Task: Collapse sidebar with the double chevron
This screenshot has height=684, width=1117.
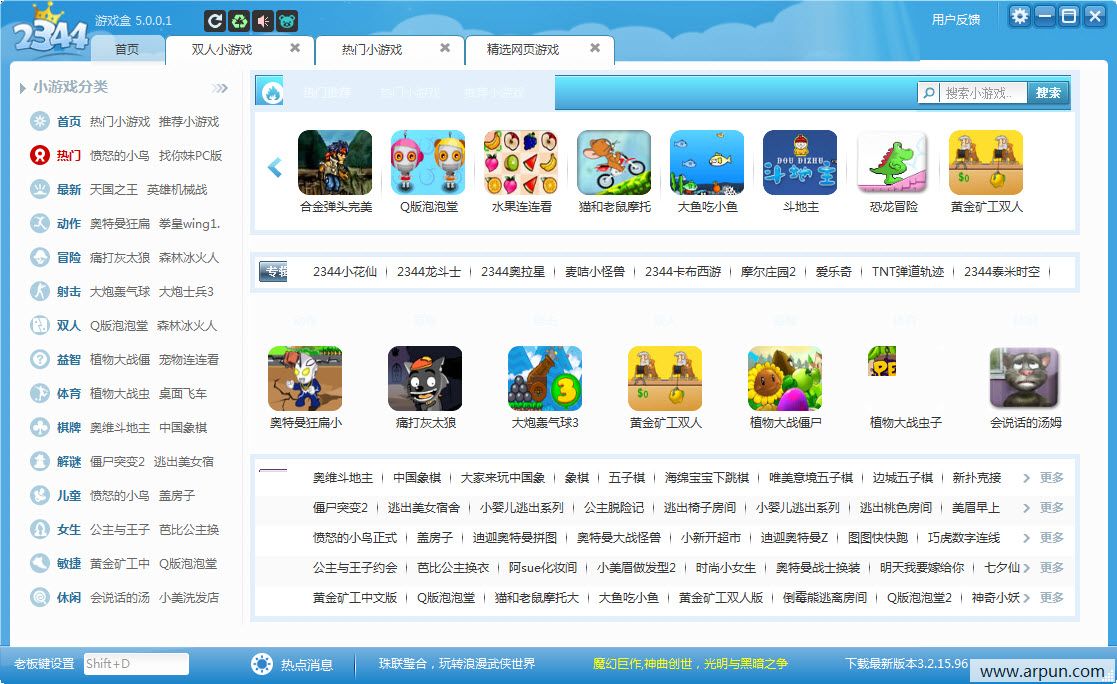Action: tap(219, 88)
